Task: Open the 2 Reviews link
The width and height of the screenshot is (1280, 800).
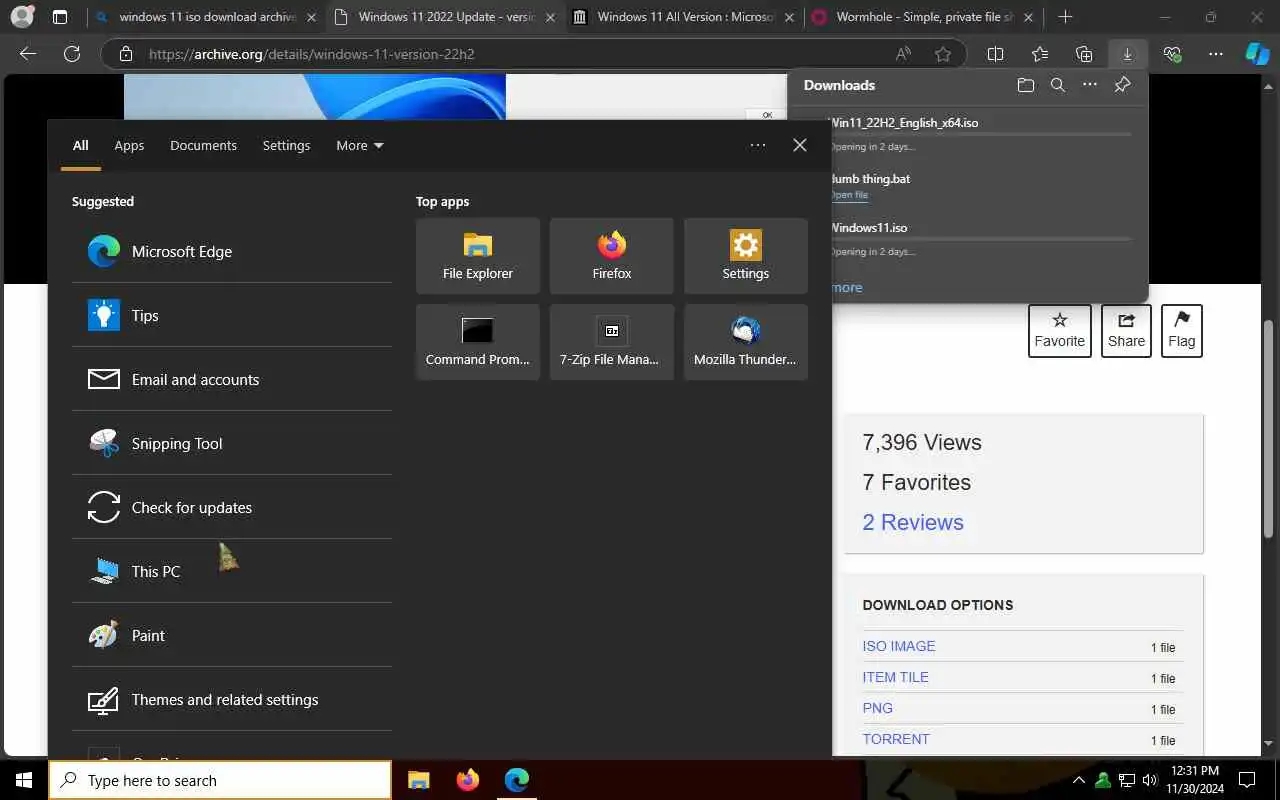Action: coord(913,522)
